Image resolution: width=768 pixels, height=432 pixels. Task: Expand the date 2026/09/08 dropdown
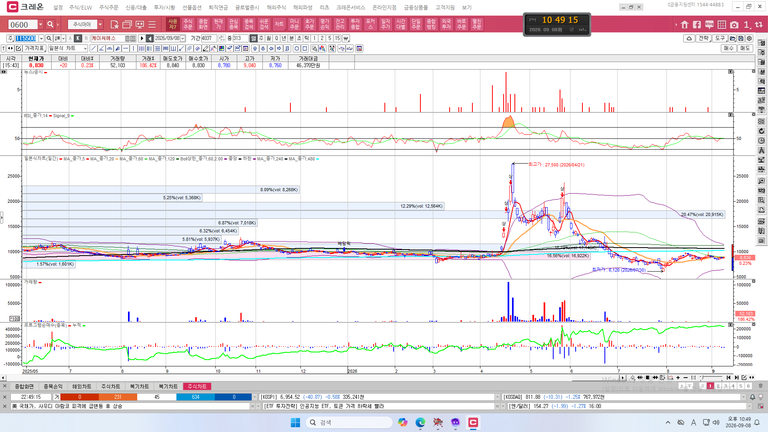[183, 38]
